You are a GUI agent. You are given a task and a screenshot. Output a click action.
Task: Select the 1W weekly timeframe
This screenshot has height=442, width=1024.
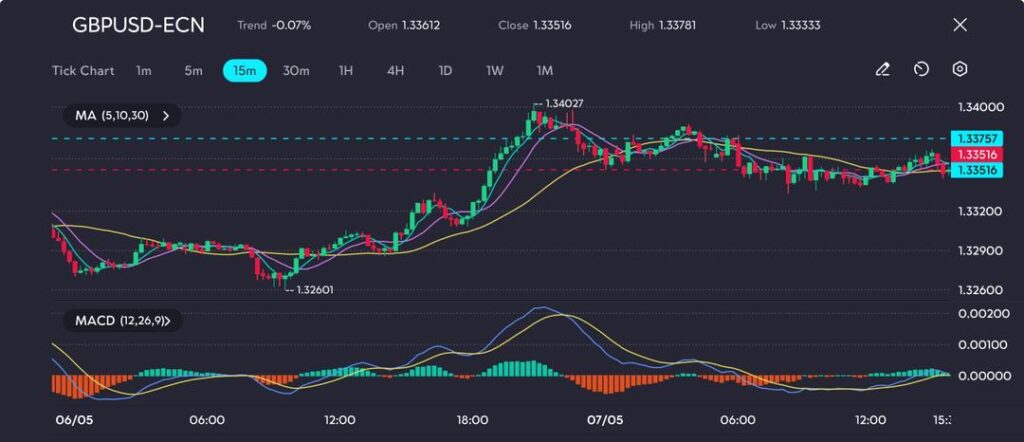[x=495, y=71]
